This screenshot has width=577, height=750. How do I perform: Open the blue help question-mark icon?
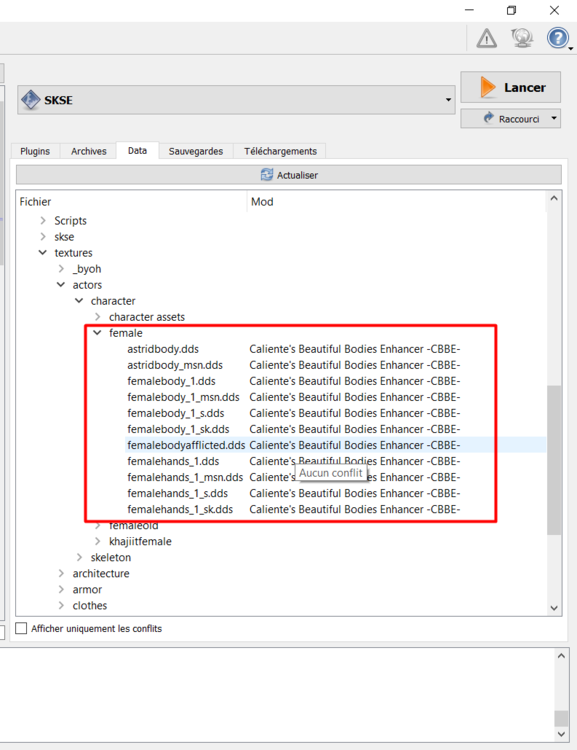(557, 38)
